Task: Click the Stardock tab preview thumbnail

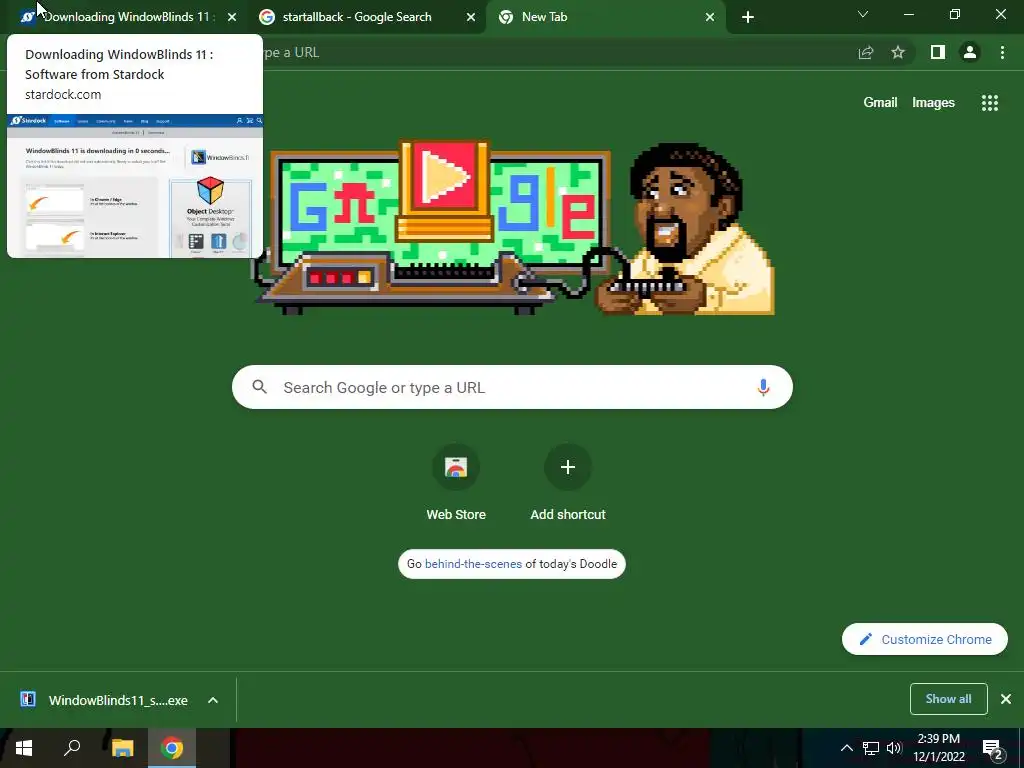Action: pyautogui.click(x=135, y=186)
